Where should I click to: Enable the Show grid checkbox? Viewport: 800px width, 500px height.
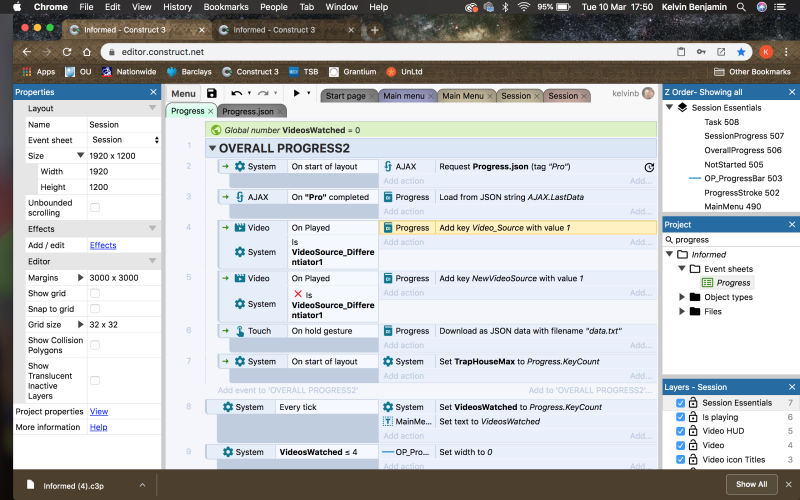point(95,293)
